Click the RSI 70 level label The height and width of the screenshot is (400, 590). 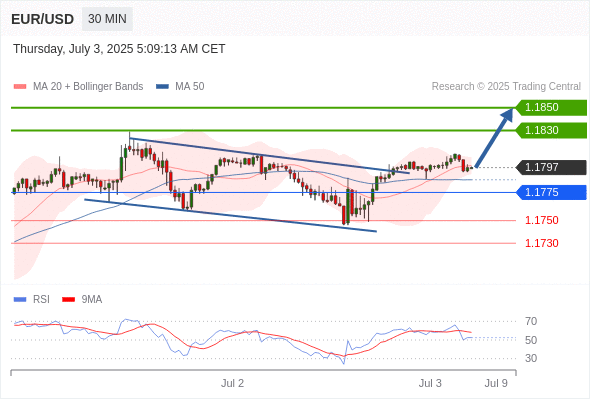tap(531, 321)
